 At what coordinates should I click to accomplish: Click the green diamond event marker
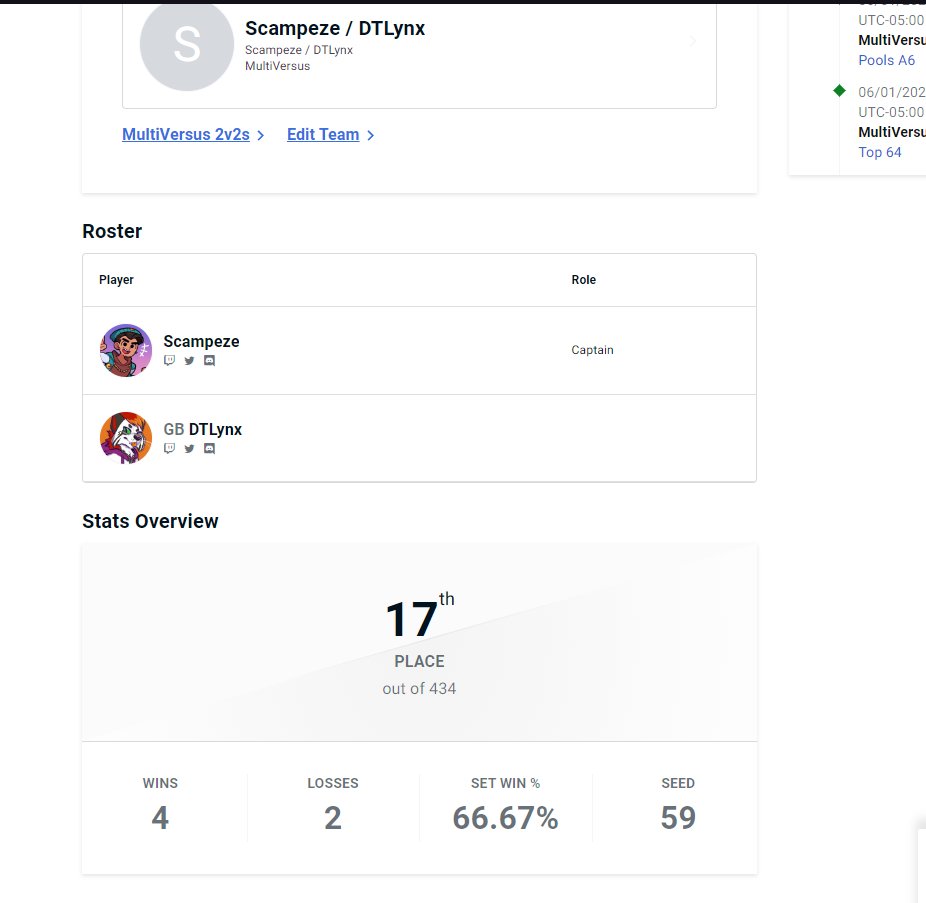[839, 90]
